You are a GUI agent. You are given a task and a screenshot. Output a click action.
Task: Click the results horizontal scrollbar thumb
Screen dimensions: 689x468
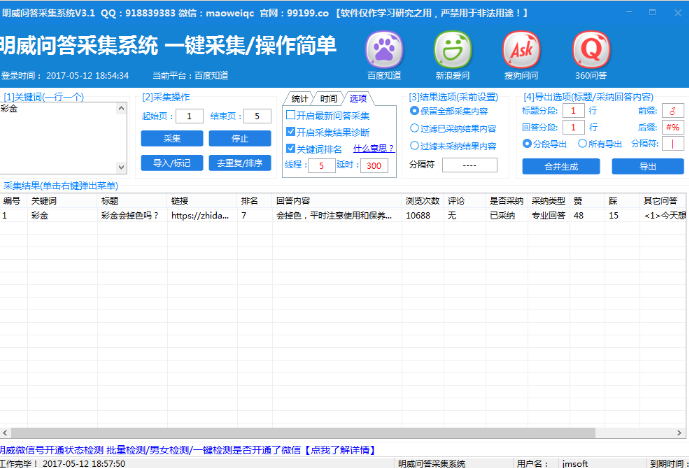[x=303, y=433]
